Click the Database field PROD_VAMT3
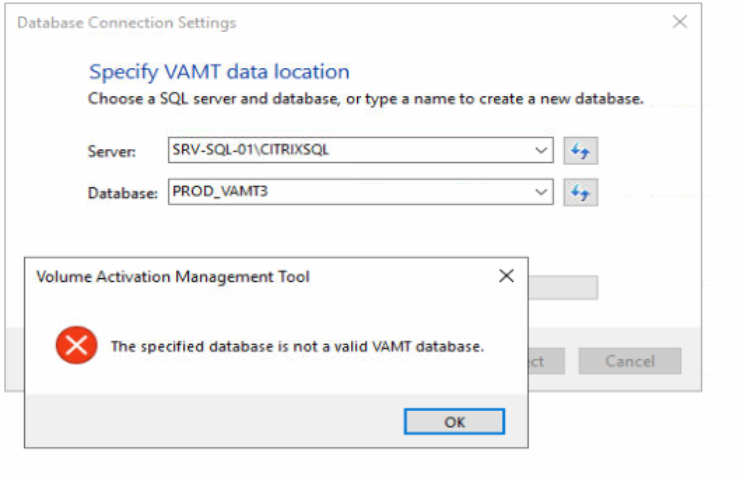Image resolution: width=743 pixels, height=480 pixels. click(361, 192)
